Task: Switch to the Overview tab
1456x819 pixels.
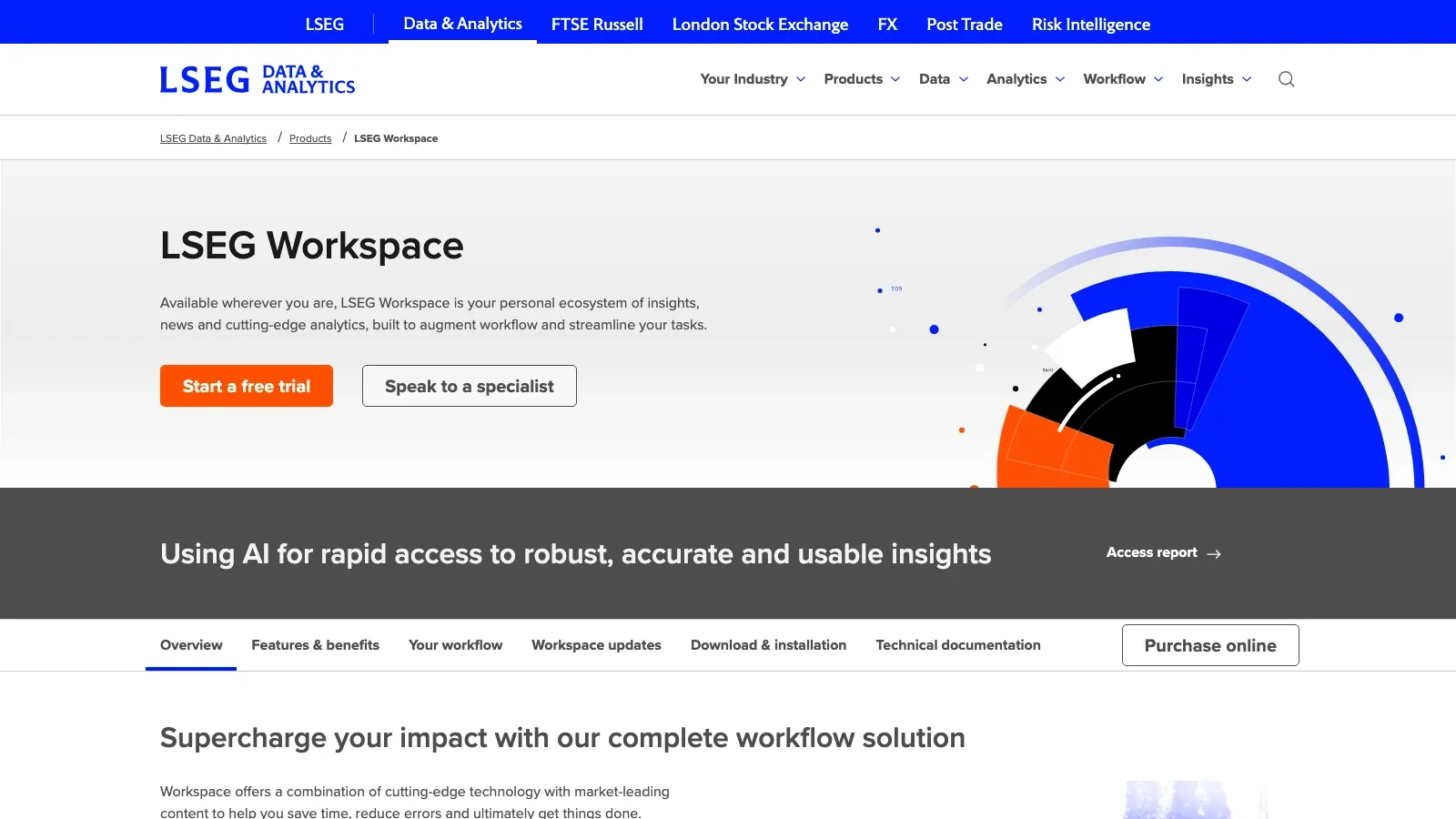Action: click(x=191, y=645)
